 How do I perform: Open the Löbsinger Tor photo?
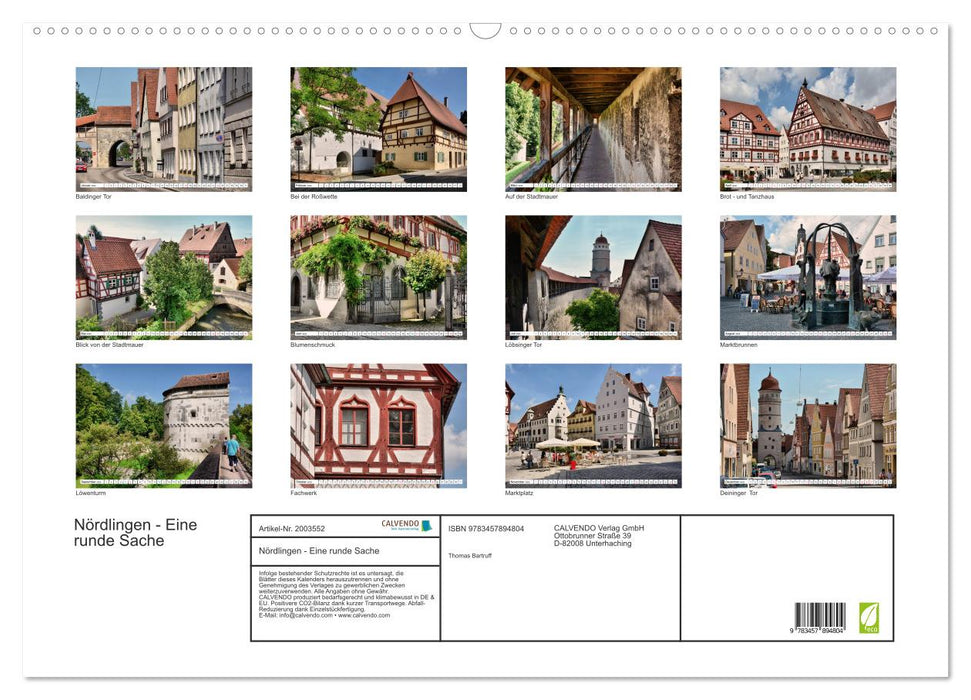click(x=594, y=277)
